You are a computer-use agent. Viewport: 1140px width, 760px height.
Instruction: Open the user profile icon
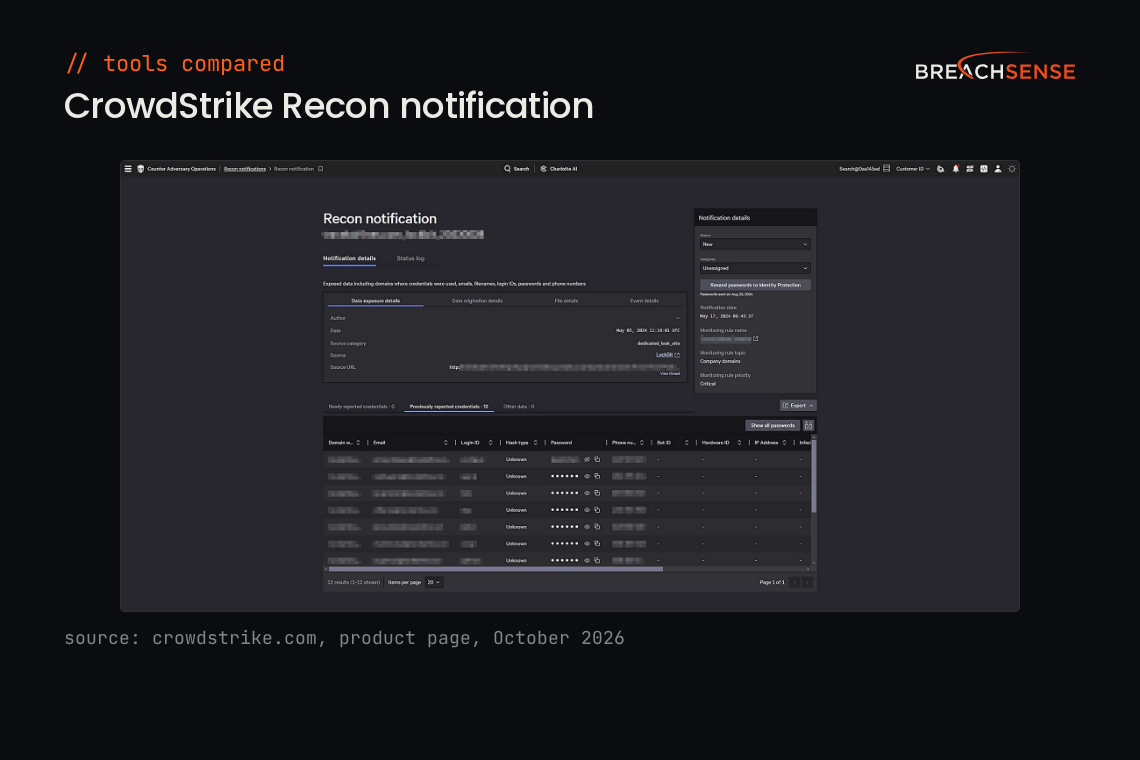998,169
